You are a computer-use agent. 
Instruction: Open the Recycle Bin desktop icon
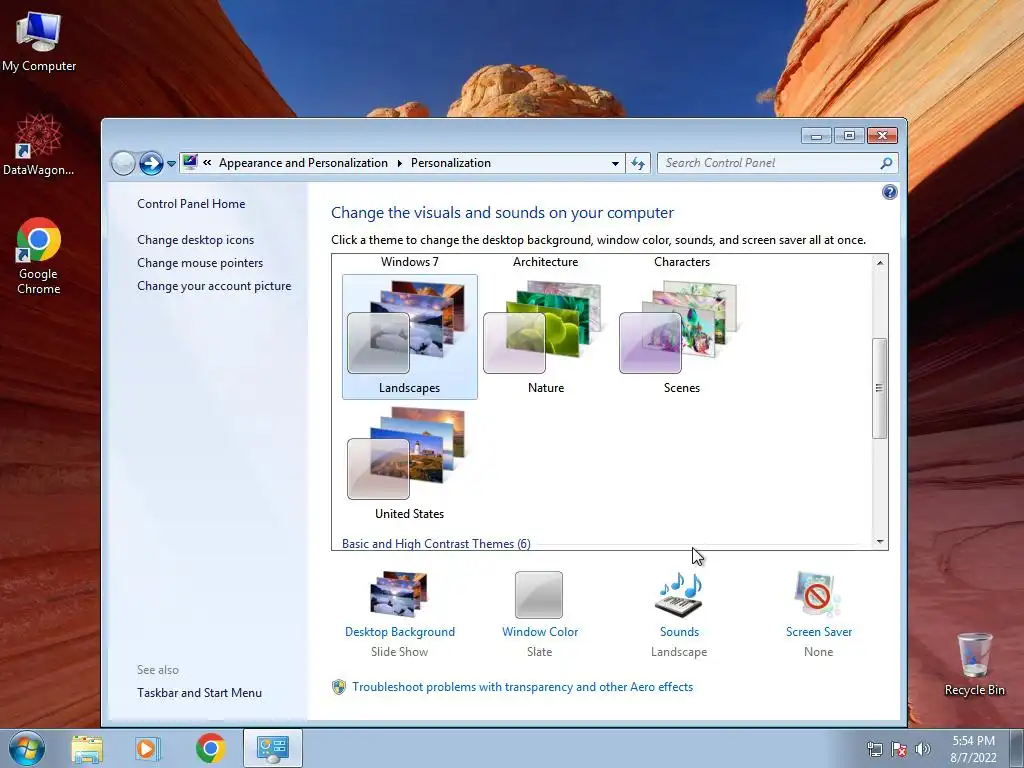tap(974, 664)
